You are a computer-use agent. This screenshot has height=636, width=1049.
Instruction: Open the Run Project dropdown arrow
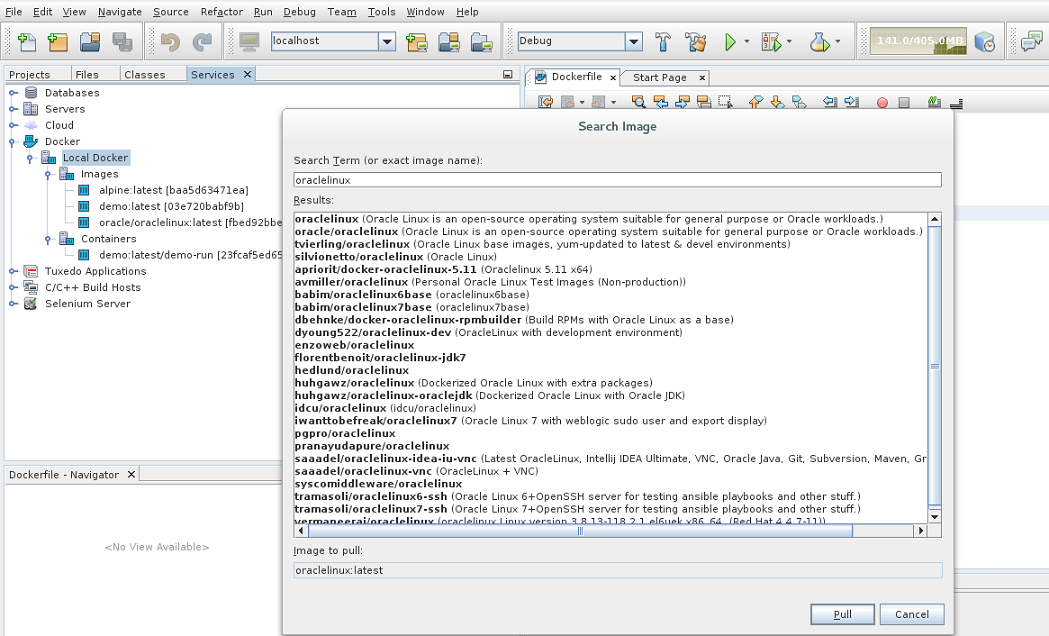coord(747,41)
